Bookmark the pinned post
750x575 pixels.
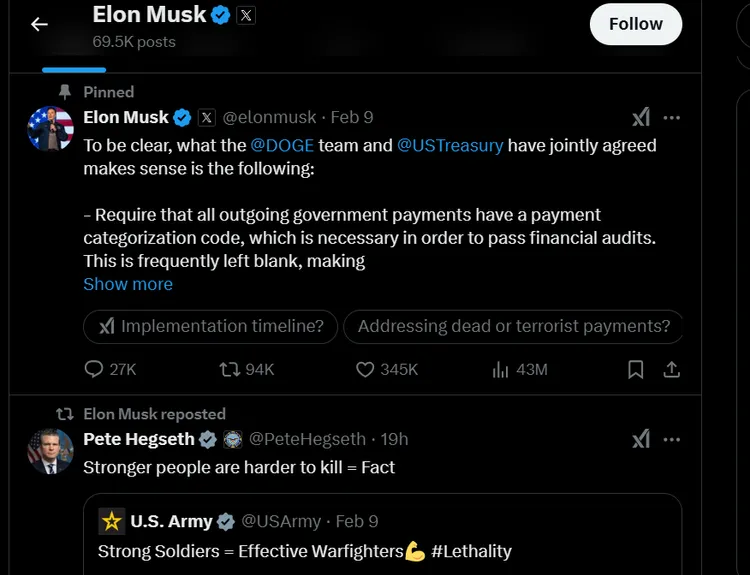[x=635, y=369]
